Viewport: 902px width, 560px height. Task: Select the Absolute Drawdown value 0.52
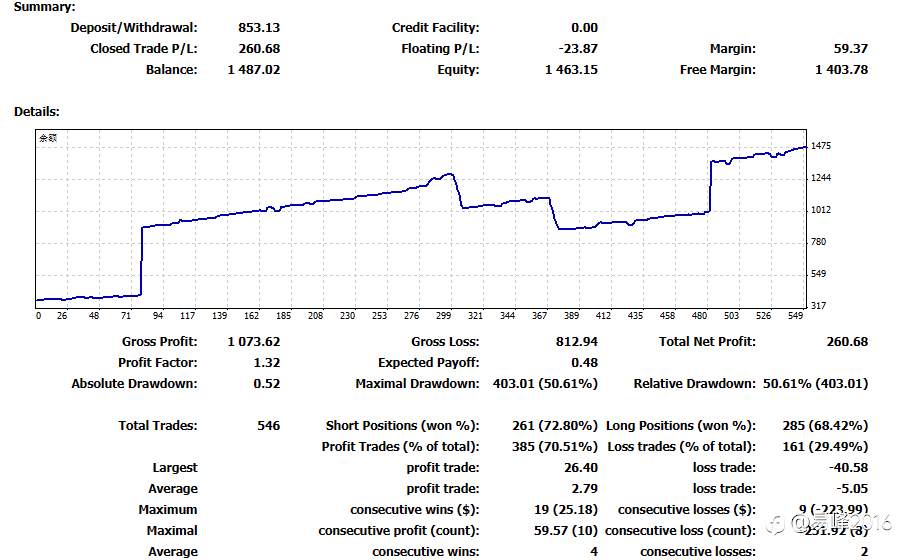tap(266, 384)
